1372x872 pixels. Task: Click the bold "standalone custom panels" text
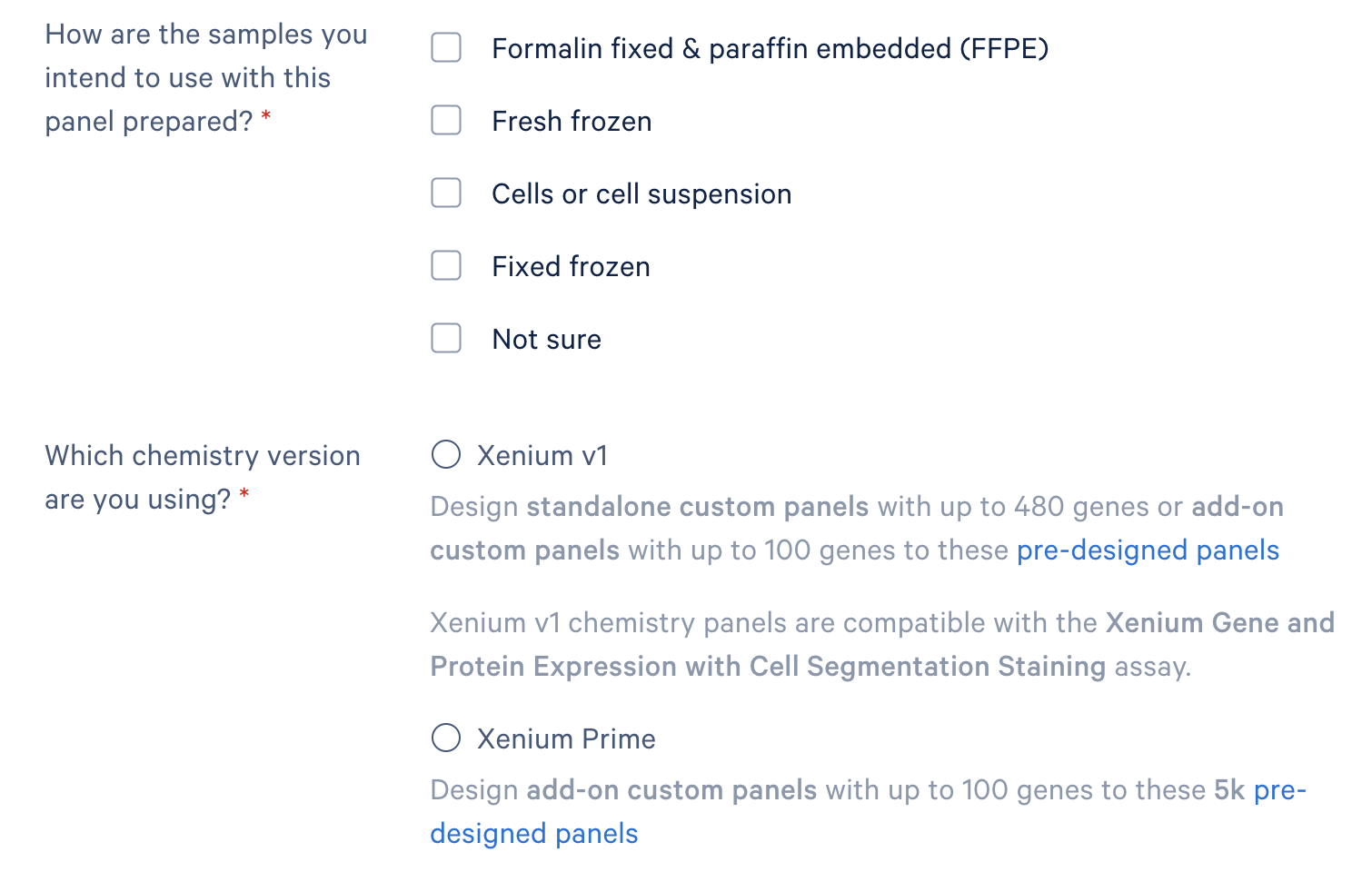coord(698,507)
